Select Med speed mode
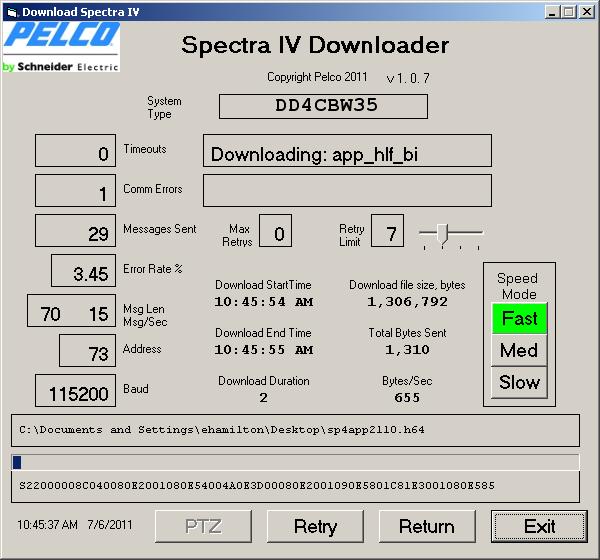Image resolution: width=600 pixels, height=560 pixels. (519, 350)
